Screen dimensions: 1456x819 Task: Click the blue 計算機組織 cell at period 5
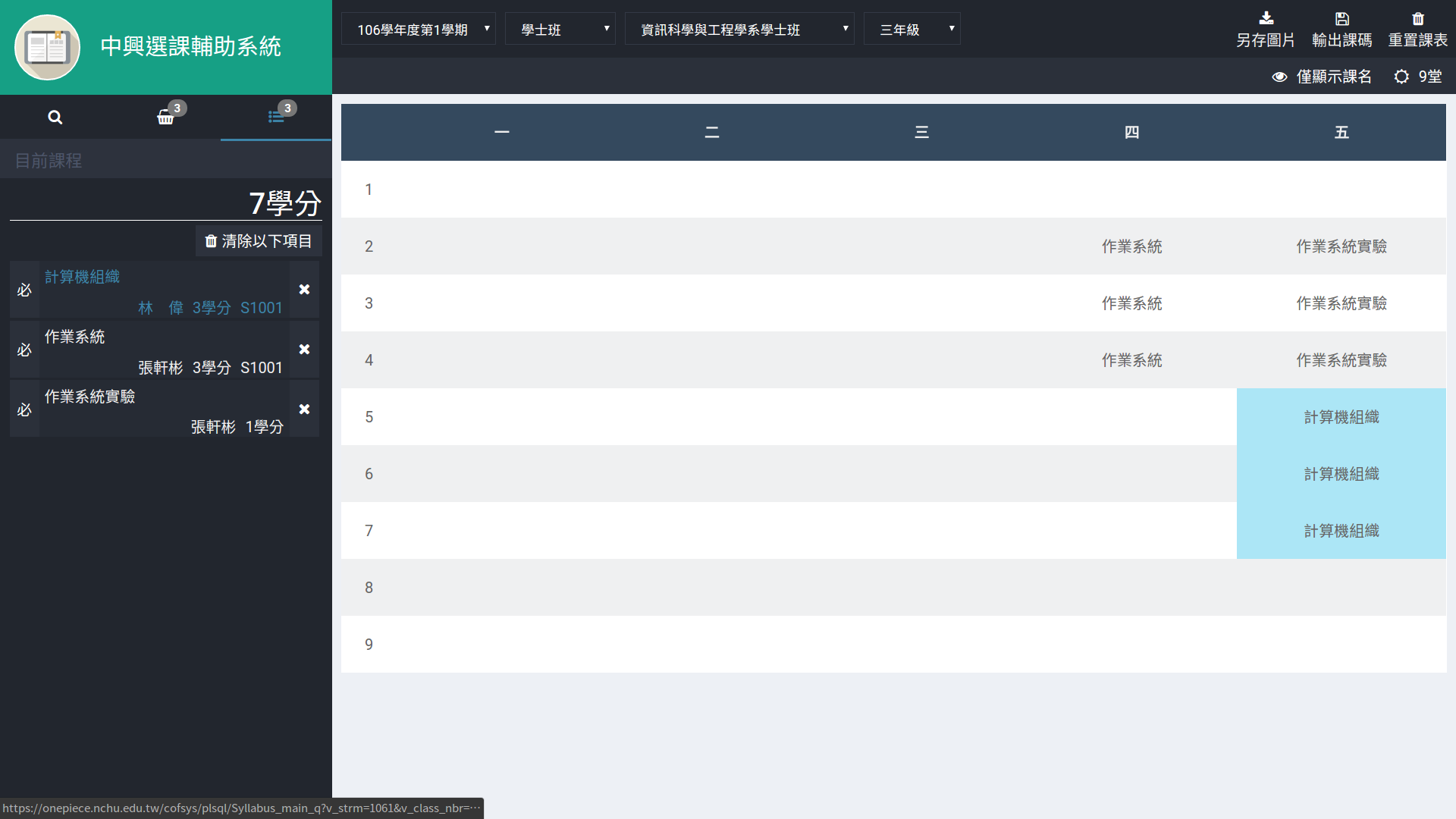coord(1341,417)
